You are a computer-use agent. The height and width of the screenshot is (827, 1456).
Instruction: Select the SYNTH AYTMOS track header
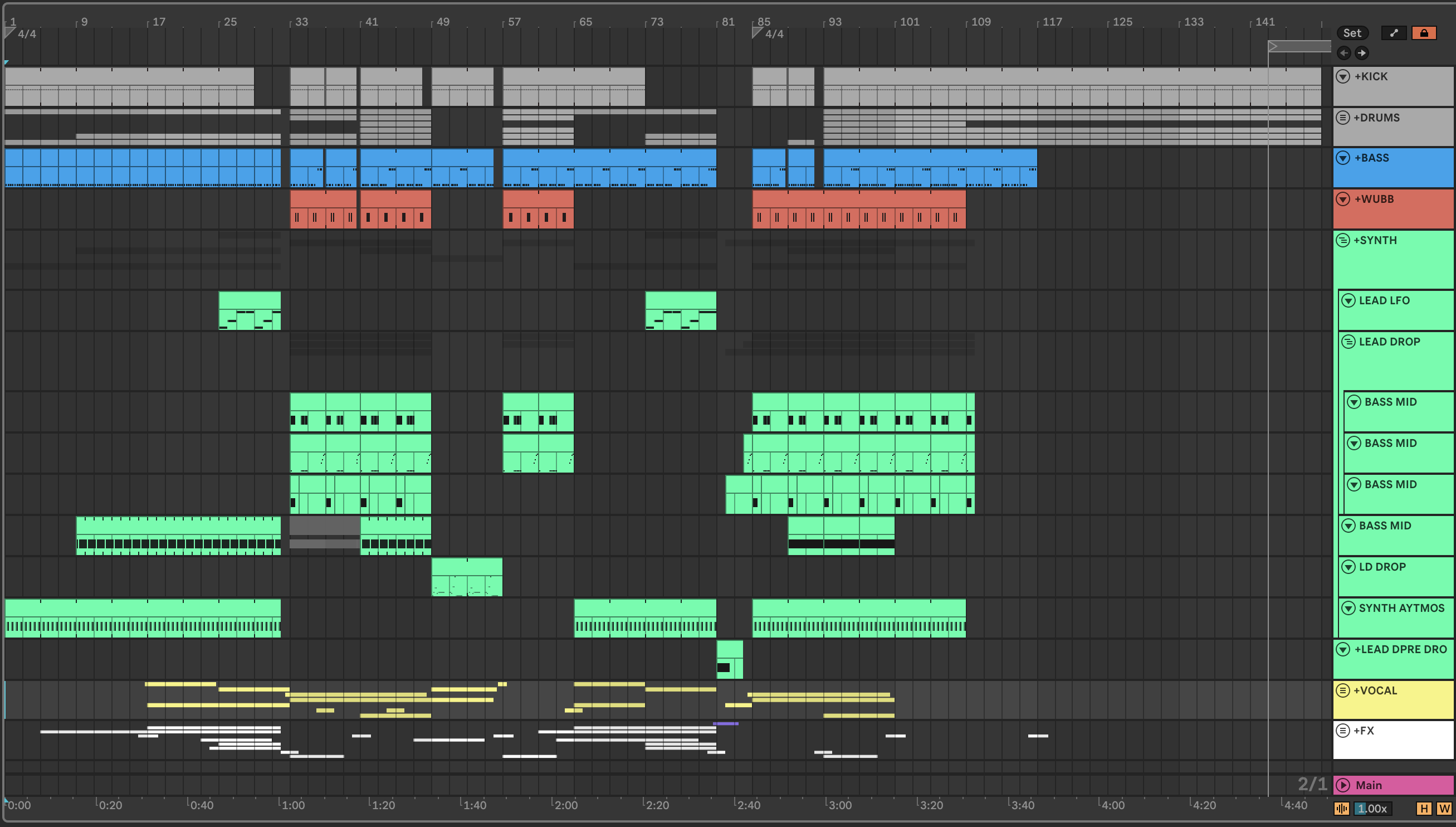pyautogui.click(x=1401, y=609)
